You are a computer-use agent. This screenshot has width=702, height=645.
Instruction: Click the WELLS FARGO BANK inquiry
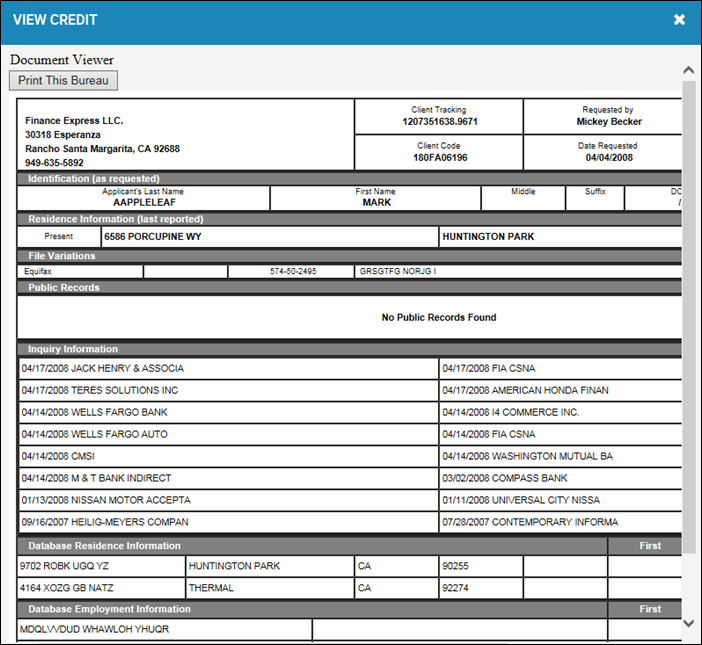pos(94,412)
